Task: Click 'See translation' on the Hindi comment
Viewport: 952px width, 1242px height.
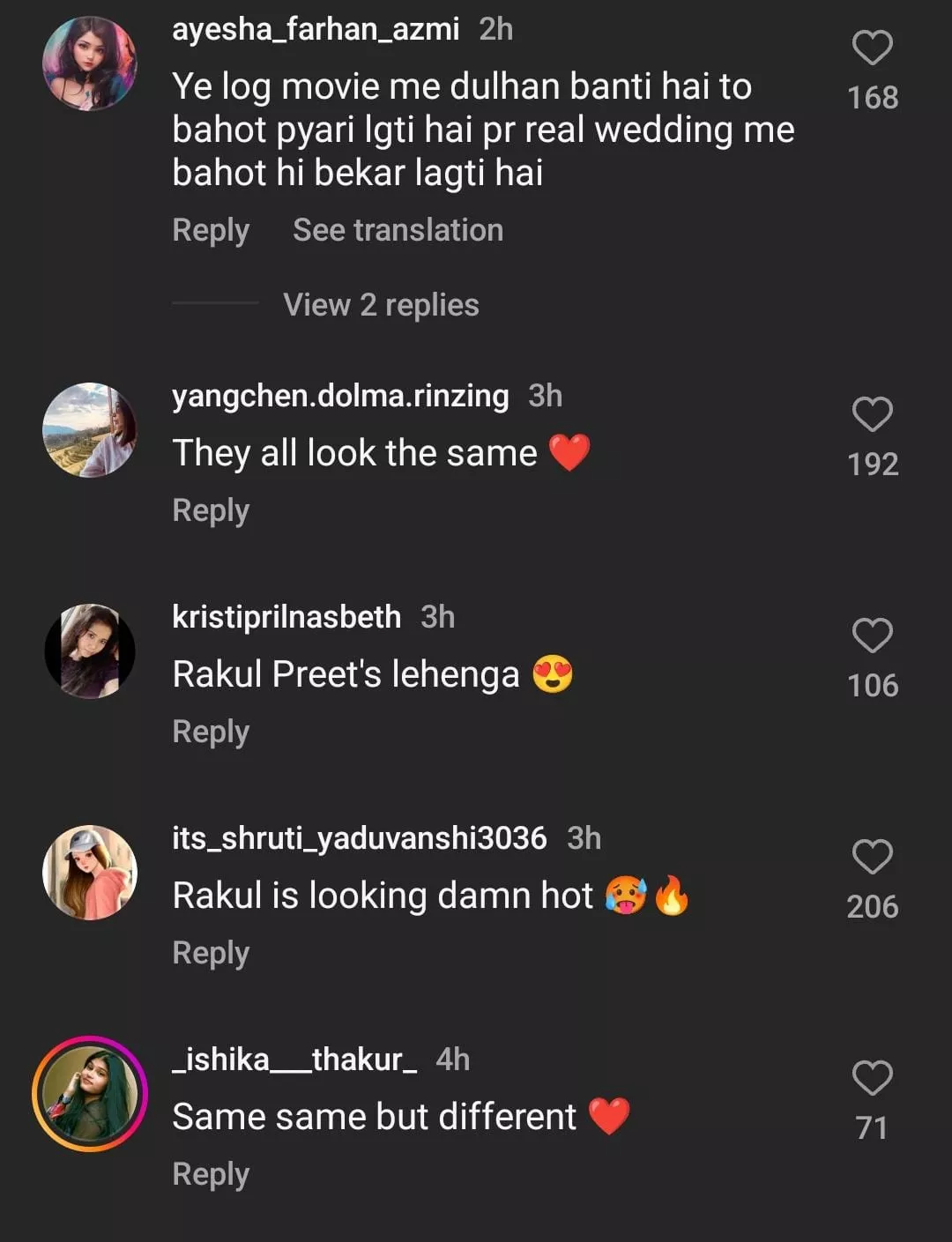Action: coord(398,230)
